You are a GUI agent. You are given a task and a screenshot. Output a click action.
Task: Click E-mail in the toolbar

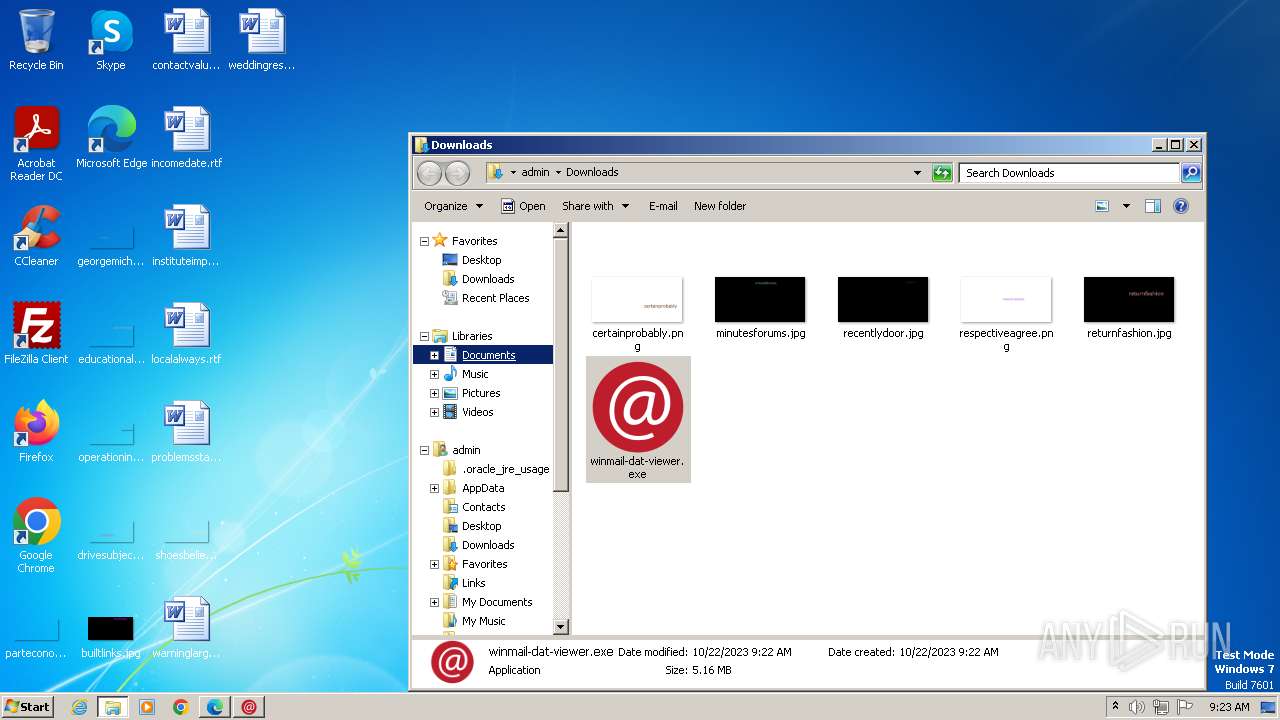point(663,206)
